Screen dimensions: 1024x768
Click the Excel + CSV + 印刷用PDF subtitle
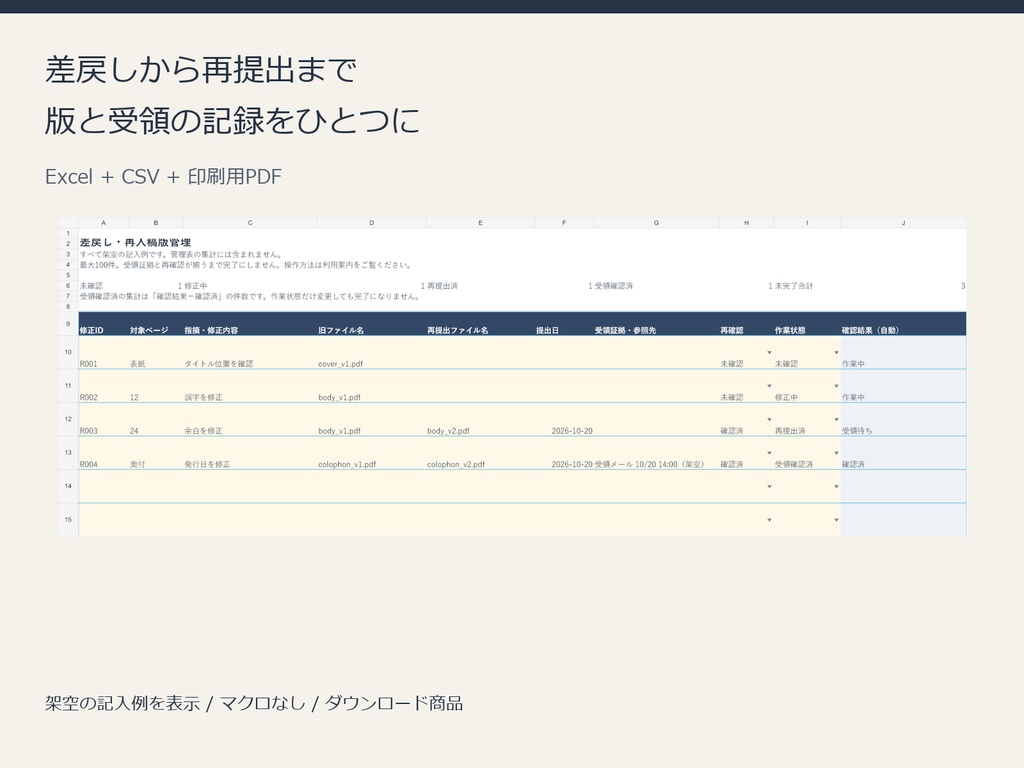pos(163,176)
